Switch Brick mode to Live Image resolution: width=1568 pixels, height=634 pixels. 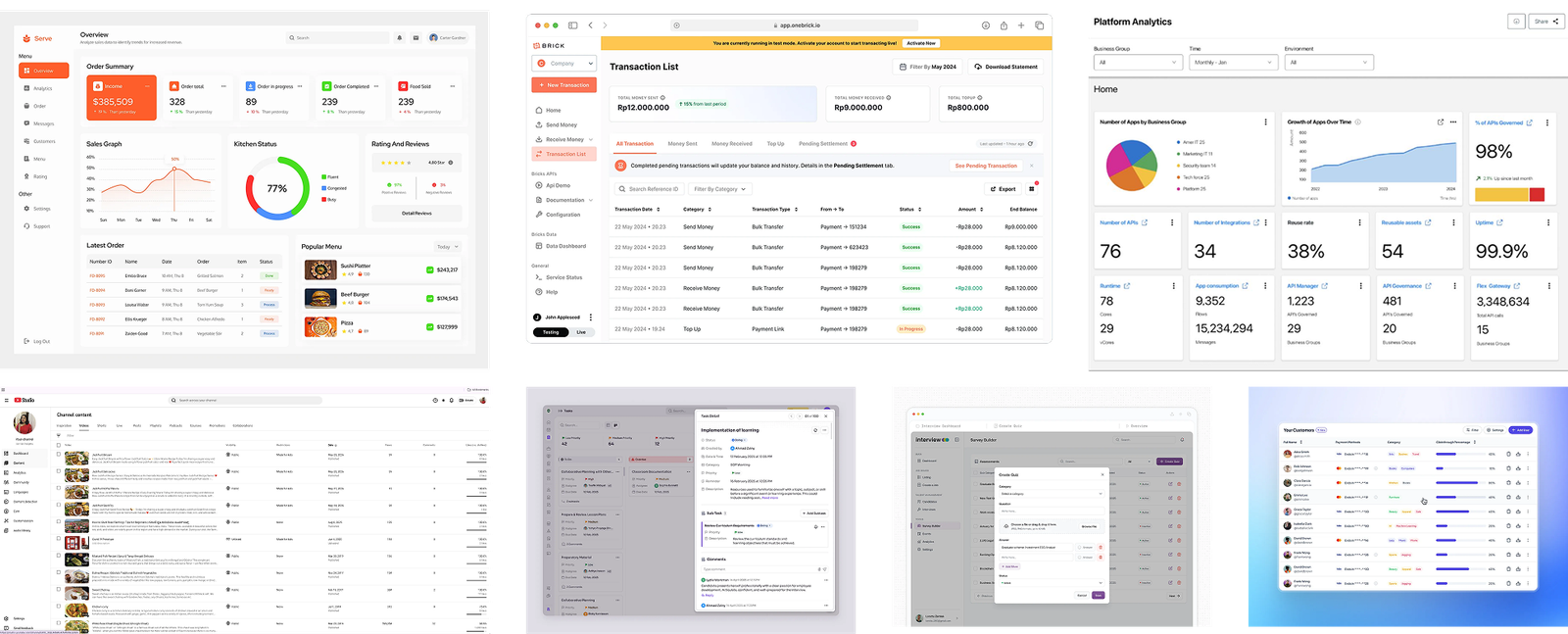[x=581, y=332]
